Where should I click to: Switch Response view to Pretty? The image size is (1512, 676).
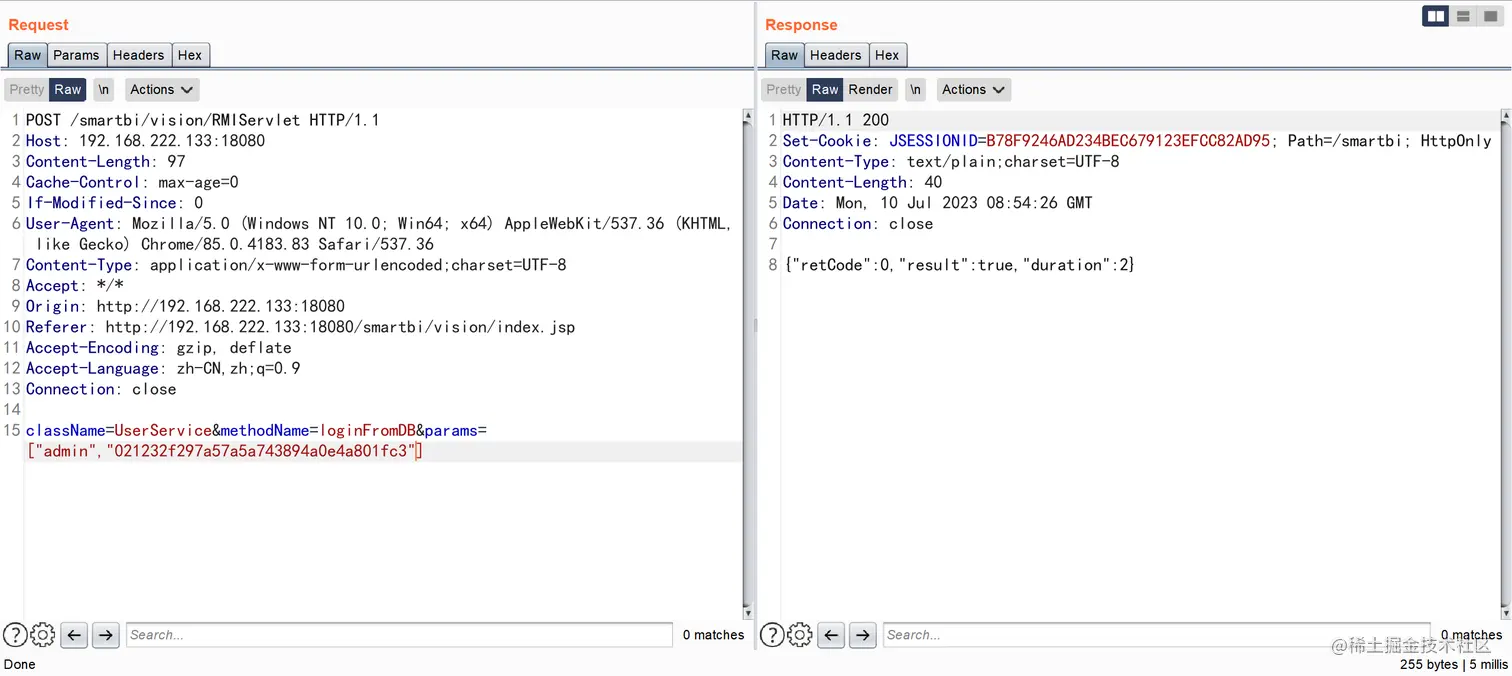pyautogui.click(x=784, y=89)
